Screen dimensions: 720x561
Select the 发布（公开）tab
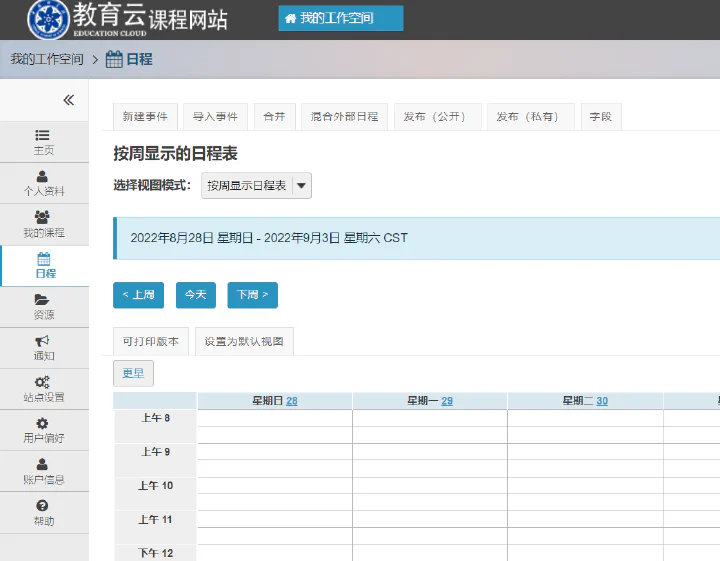pyautogui.click(x=438, y=117)
